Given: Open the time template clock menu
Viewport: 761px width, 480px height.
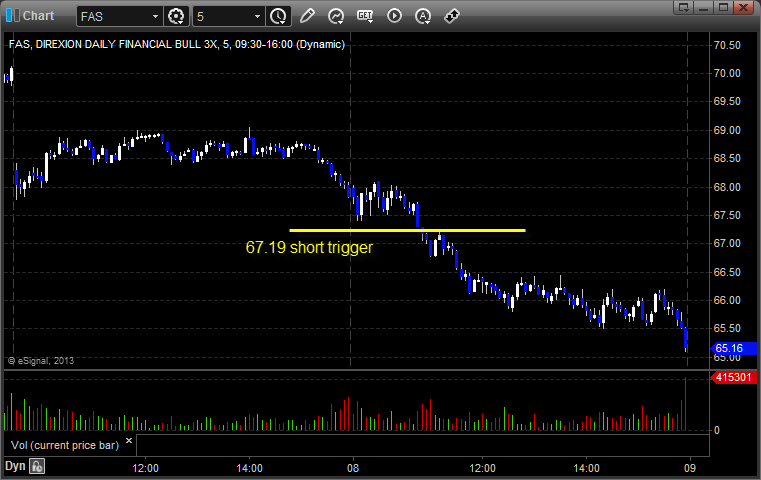Looking at the screenshot, I should [x=278, y=17].
